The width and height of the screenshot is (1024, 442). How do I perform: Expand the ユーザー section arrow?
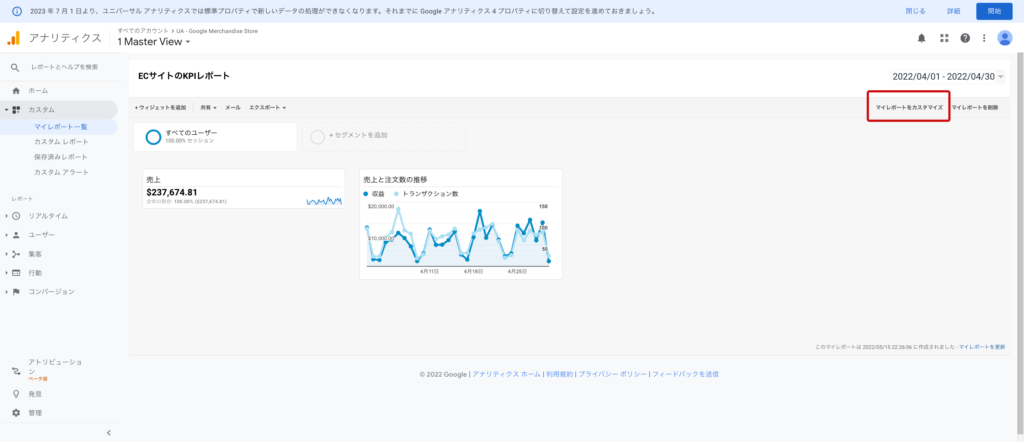pos(6,235)
